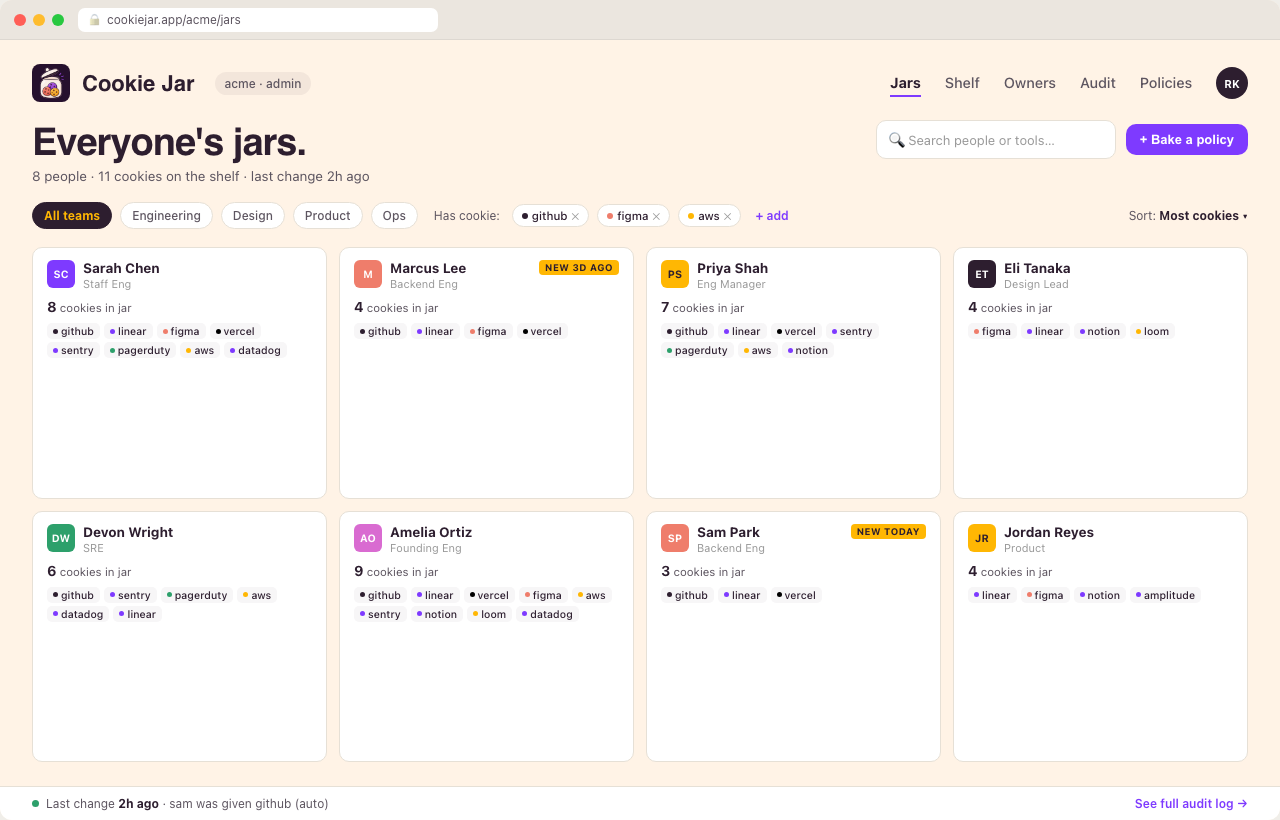Screen dimensions: 1280x820
Task: Open the Jars tab
Action: click(x=905, y=83)
